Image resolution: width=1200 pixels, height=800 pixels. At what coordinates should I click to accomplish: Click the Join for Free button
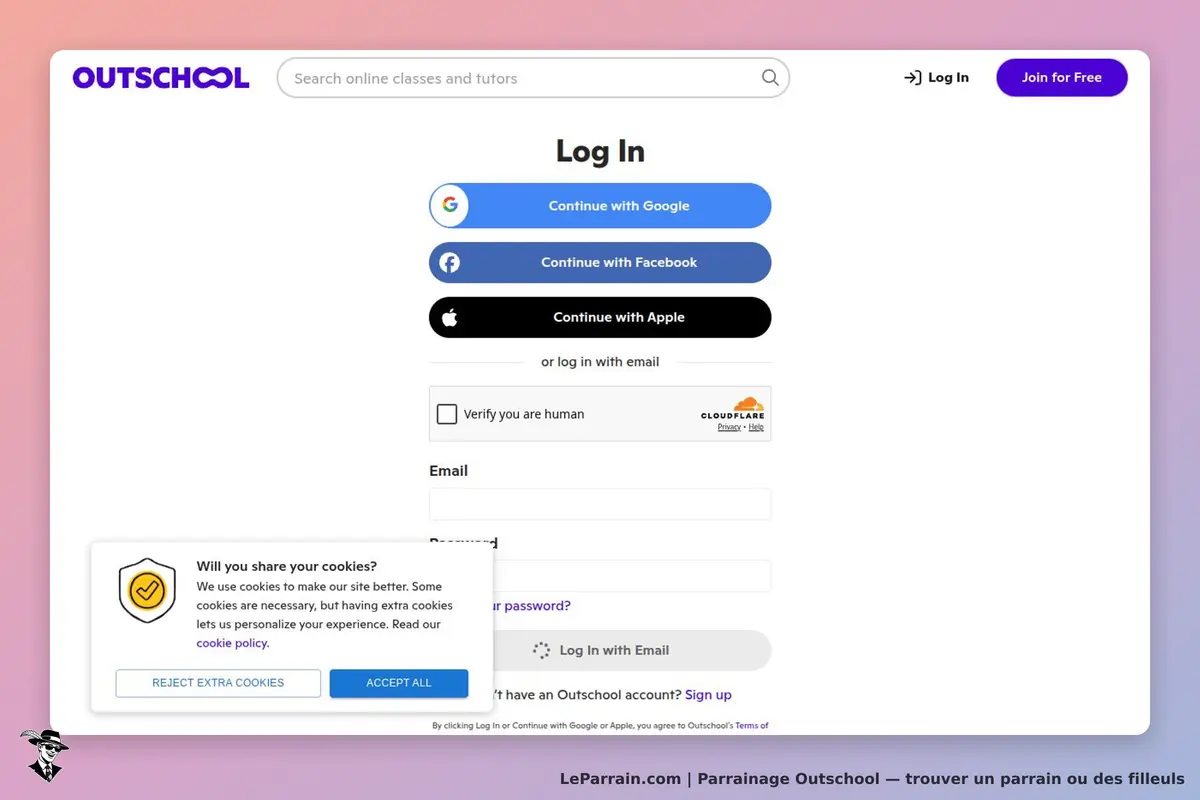tap(1062, 78)
